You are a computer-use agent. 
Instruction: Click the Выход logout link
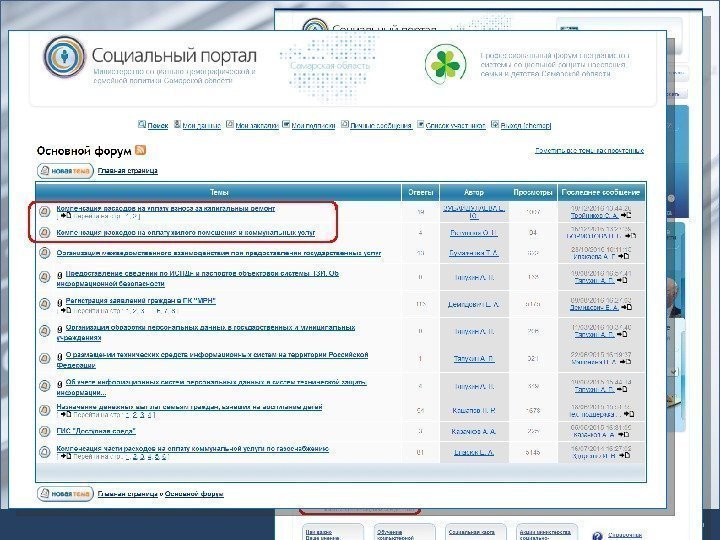click(526, 125)
